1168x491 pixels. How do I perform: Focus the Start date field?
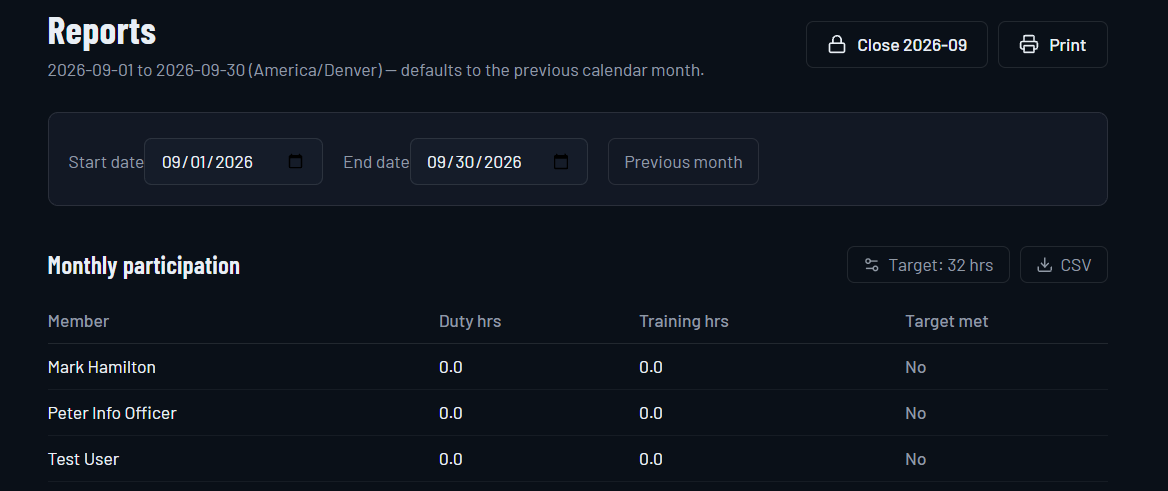pos(233,162)
